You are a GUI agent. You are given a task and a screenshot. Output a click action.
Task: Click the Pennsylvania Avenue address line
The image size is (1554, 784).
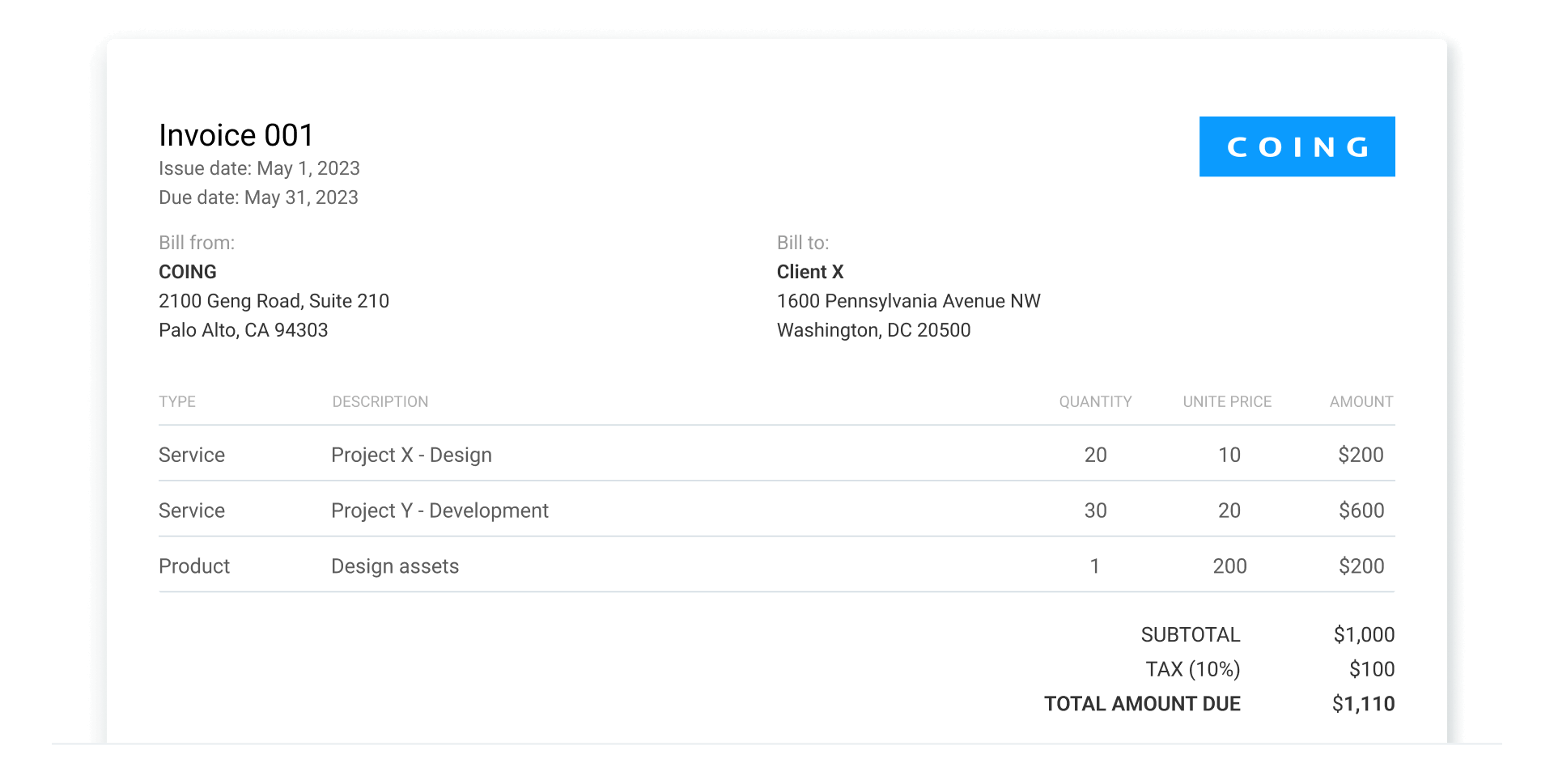[908, 300]
